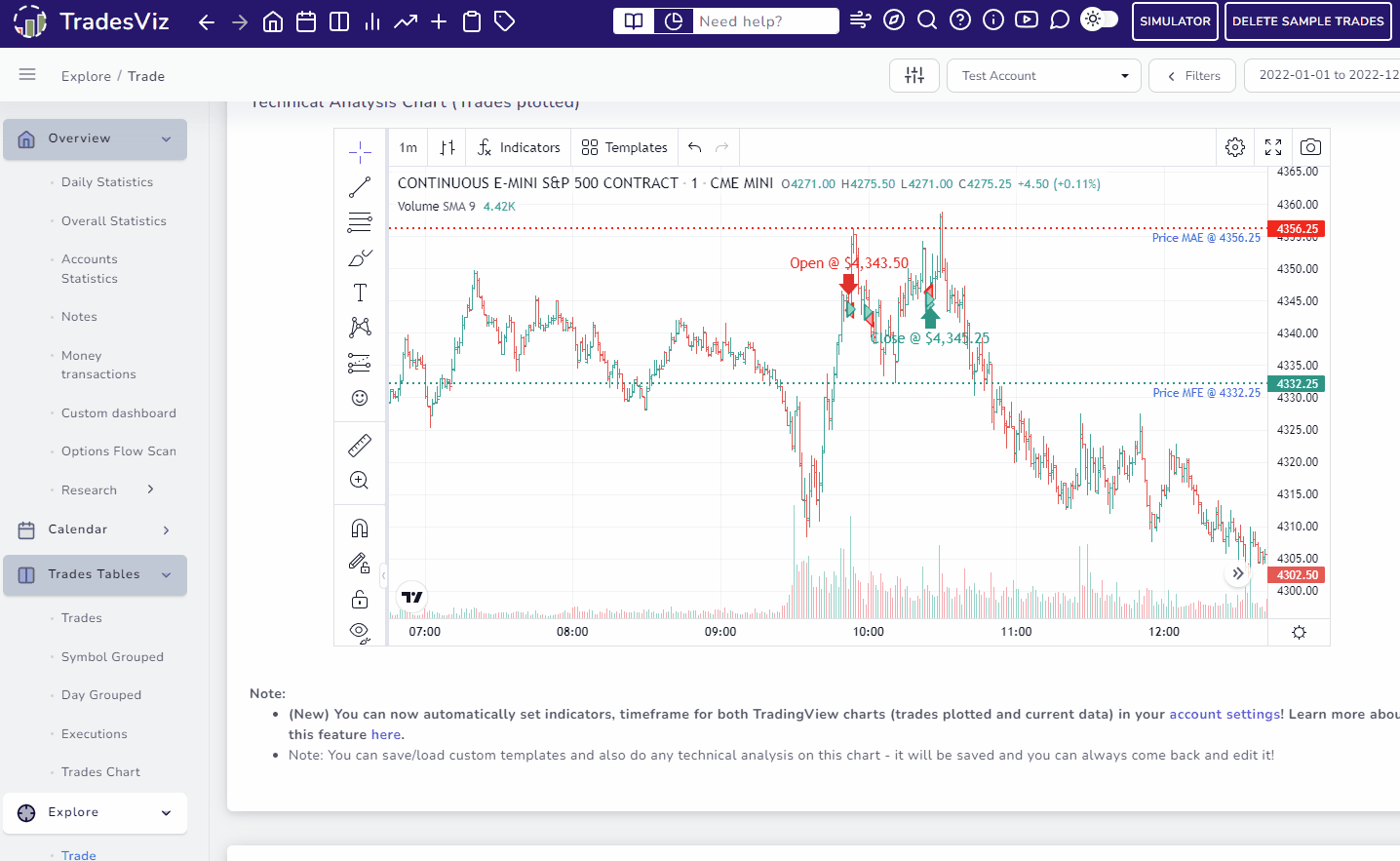
Task: Focus the Need help? search field
Action: tap(765, 20)
